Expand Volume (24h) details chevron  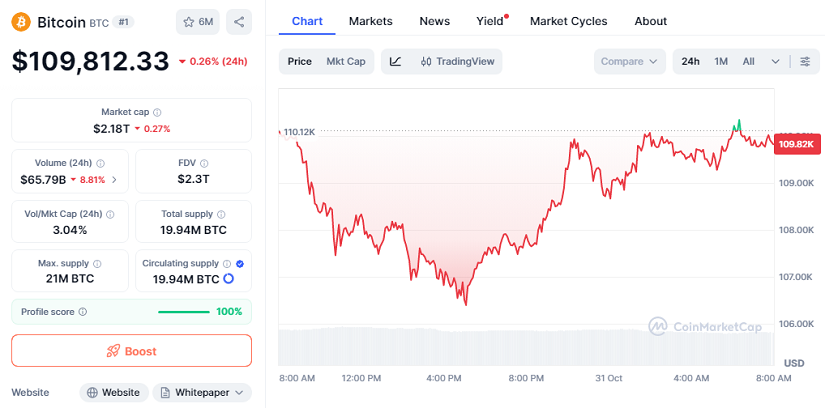(x=114, y=180)
